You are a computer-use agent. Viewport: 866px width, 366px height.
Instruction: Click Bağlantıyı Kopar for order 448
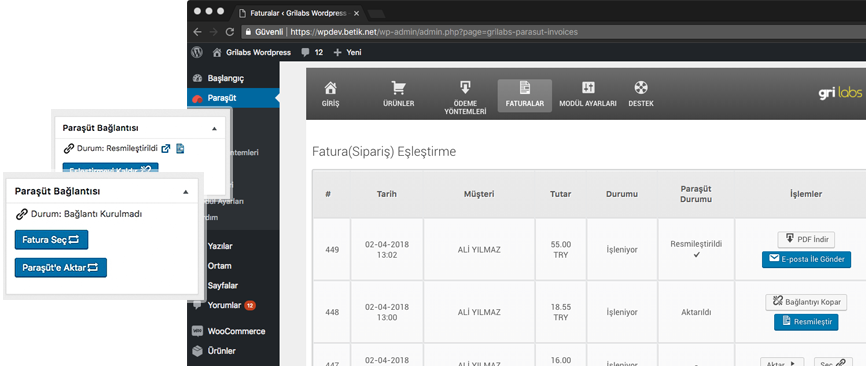click(806, 302)
